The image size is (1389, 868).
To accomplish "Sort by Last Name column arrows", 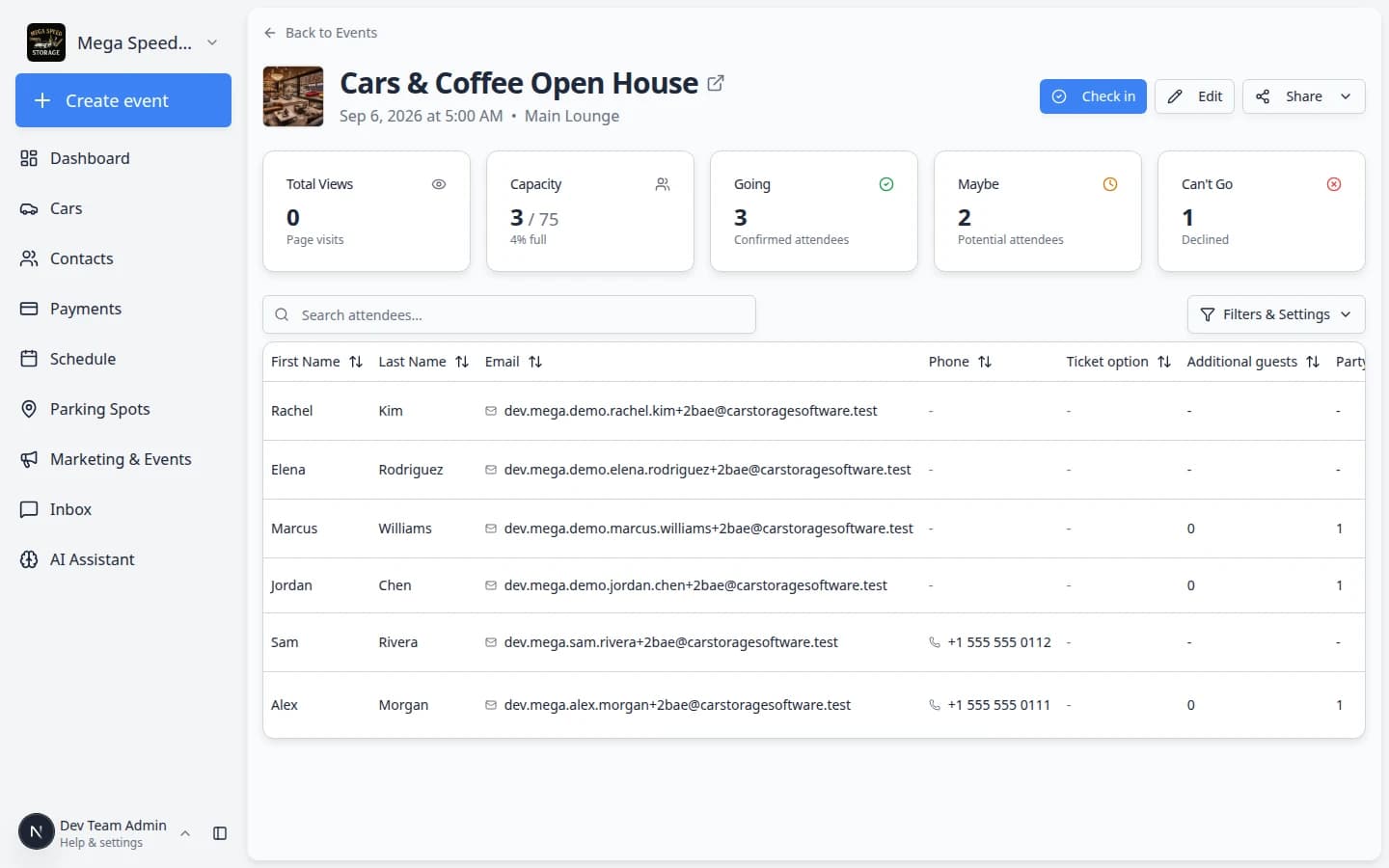I will pos(462,362).
